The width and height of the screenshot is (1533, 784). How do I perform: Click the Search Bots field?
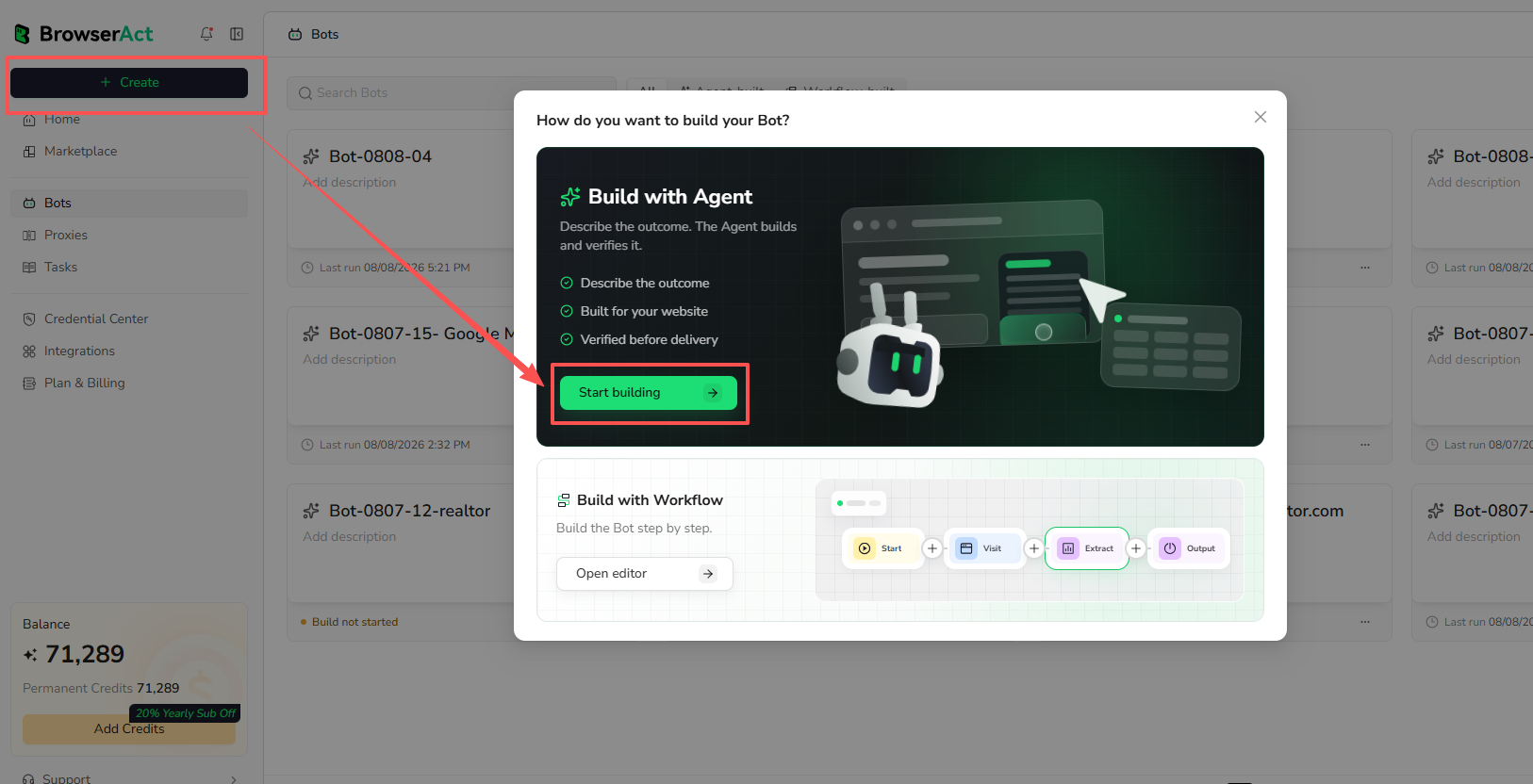(x=452, y=92)
